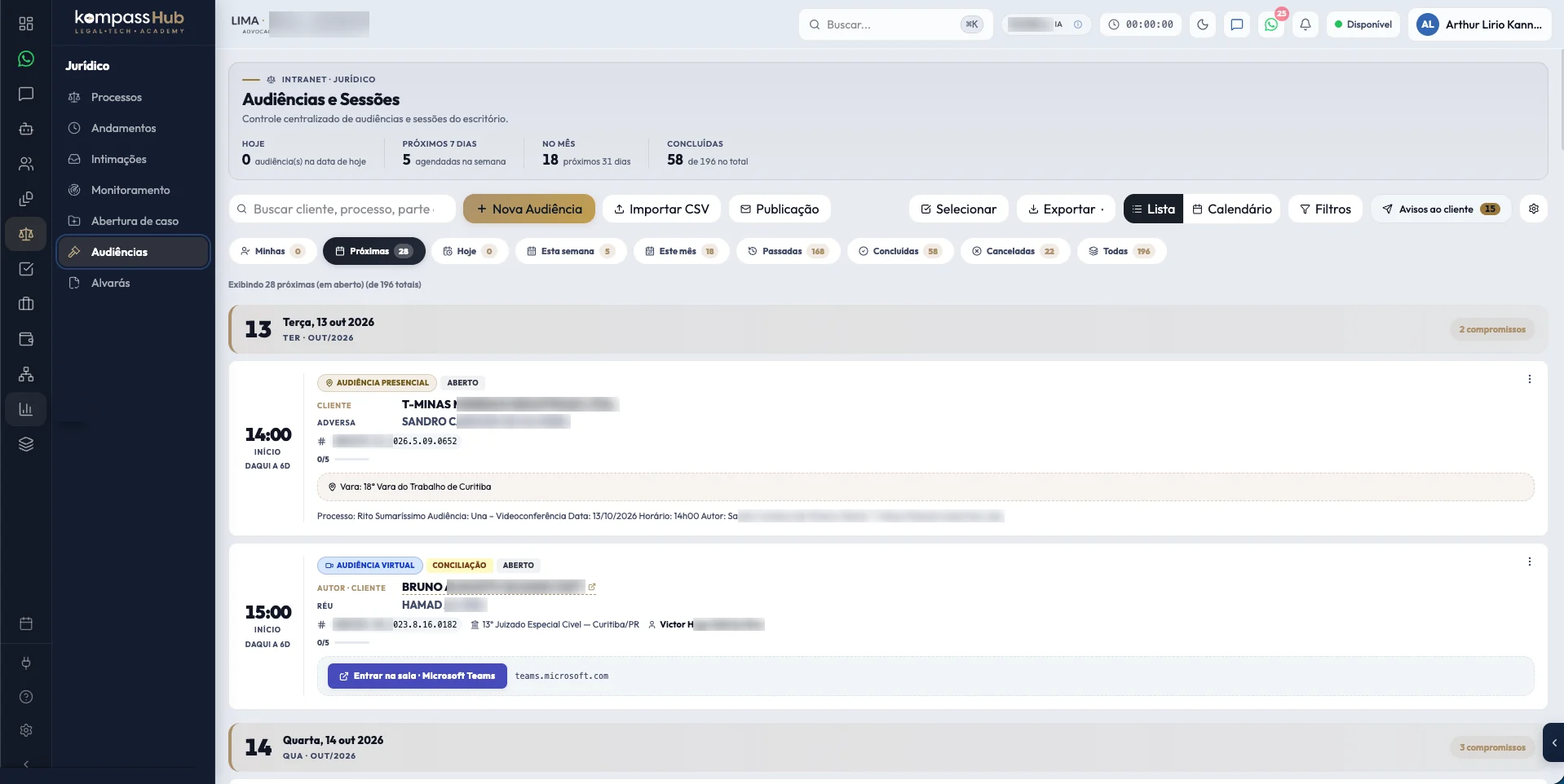The height and width of the screenshot is (784, 1564).
Task: Click the WhatsApp icon with badge in header
Action: tap(1271, 24)
